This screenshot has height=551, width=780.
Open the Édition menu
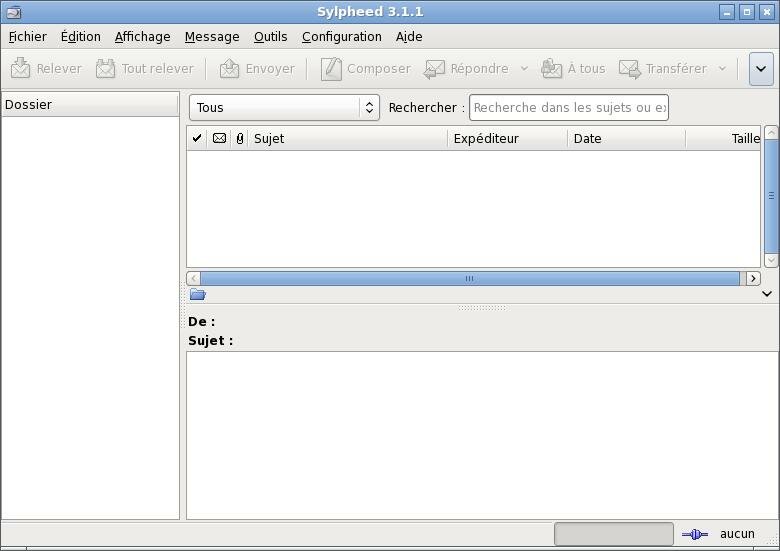click(x=81, y=37)
